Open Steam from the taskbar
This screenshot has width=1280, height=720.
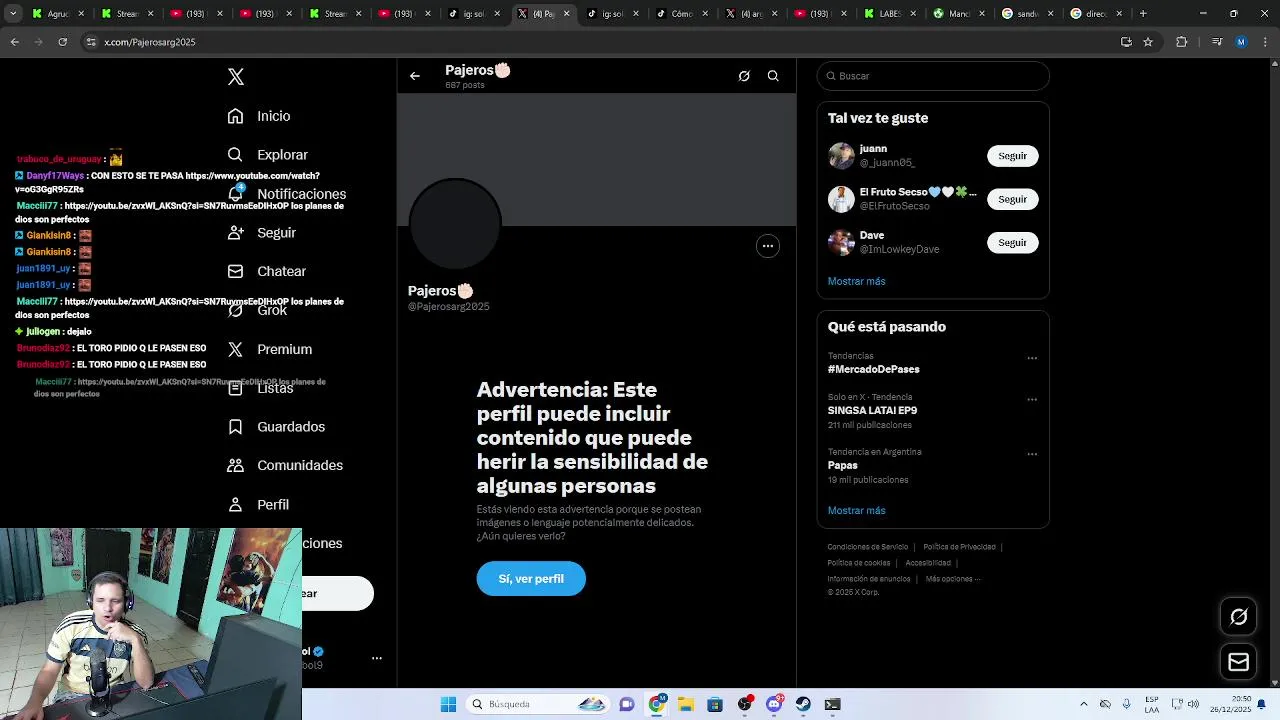803,704
